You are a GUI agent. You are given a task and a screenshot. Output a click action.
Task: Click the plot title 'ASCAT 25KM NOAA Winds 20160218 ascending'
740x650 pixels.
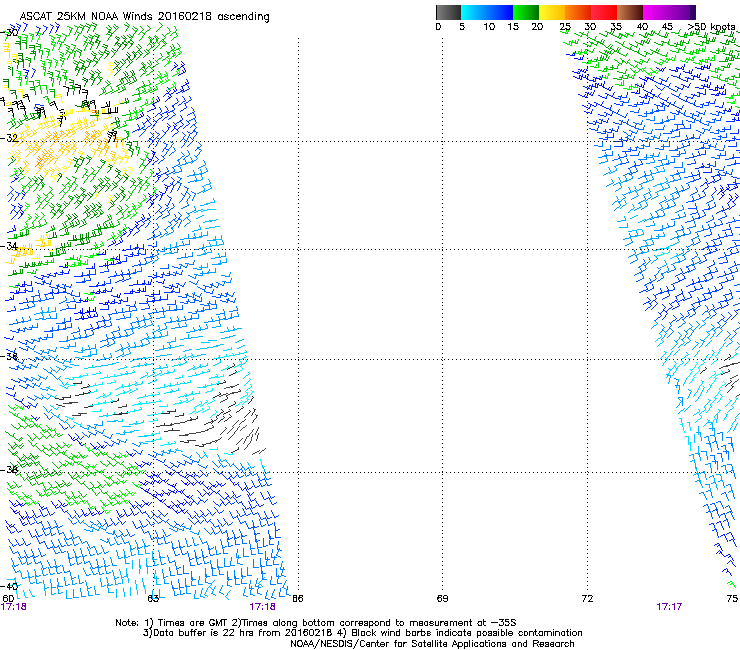144,17
